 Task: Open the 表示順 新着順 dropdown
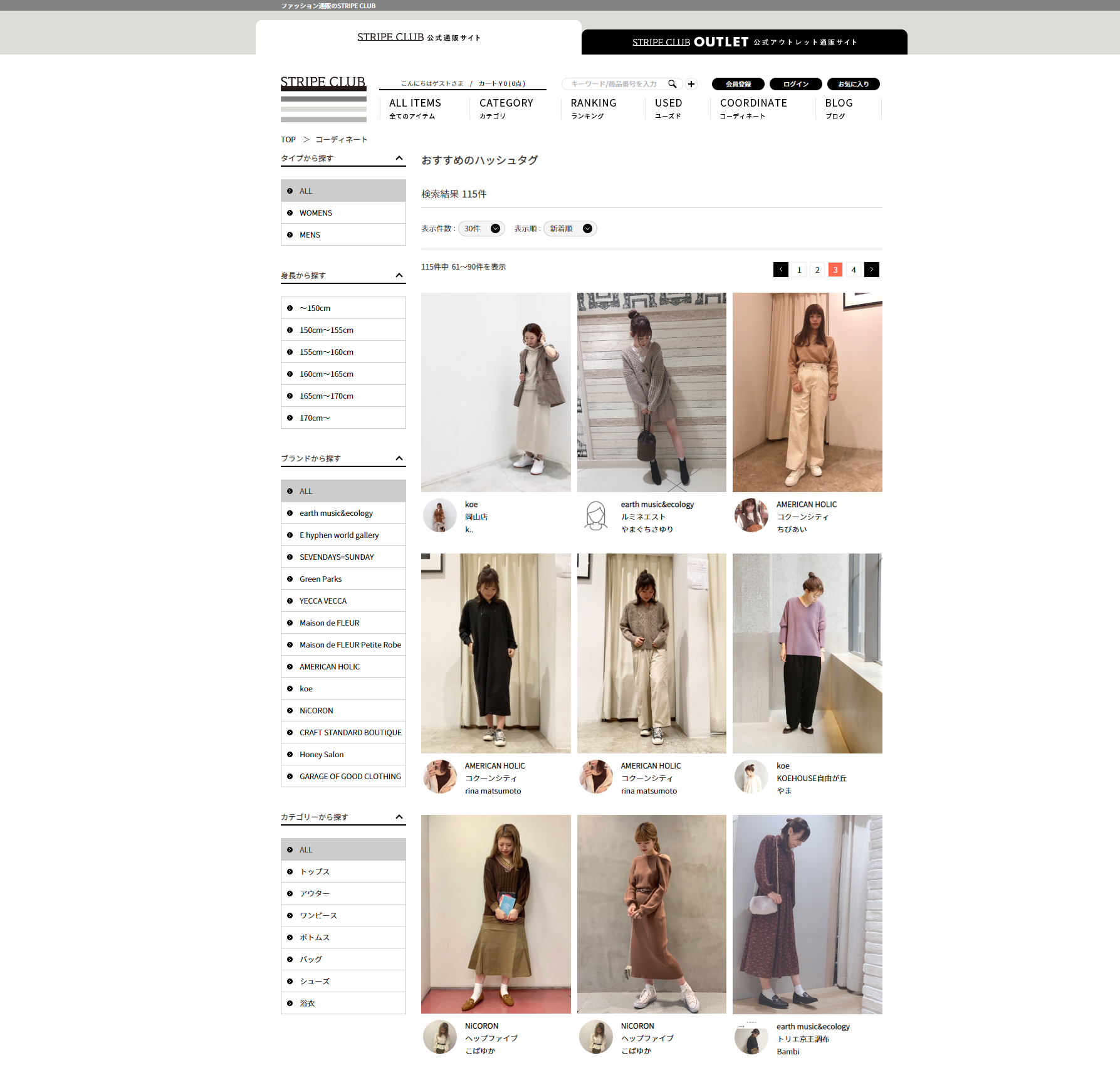tap(570, 229)
